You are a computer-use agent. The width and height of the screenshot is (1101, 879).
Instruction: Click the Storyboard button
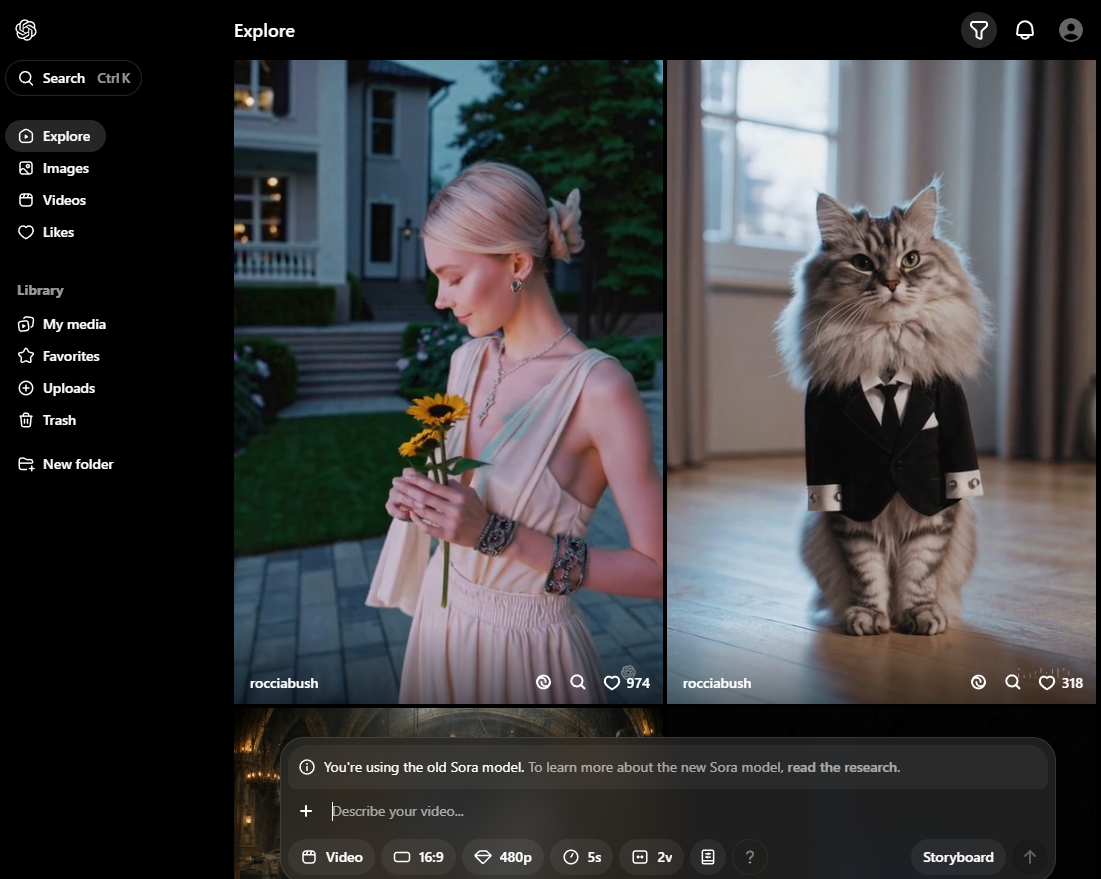[957, 857]
